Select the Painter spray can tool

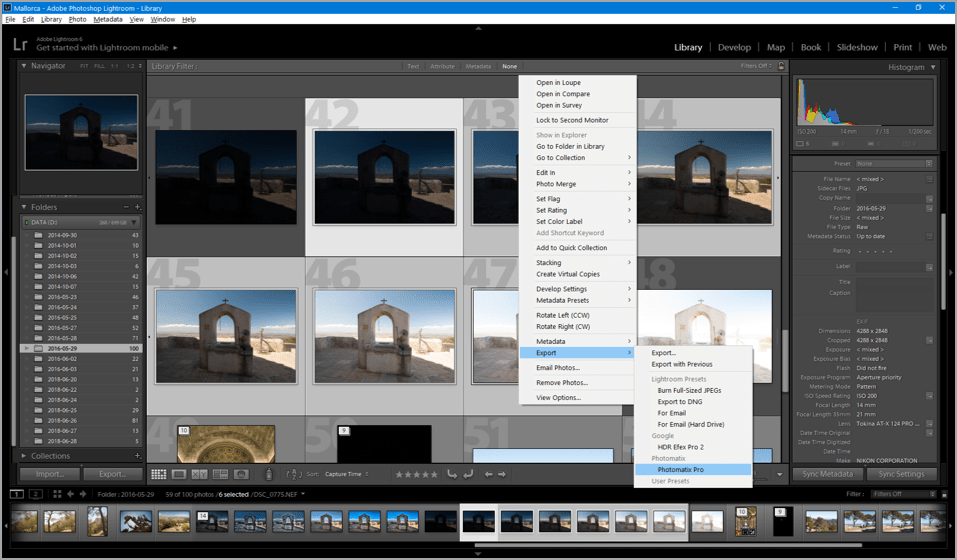268,474
